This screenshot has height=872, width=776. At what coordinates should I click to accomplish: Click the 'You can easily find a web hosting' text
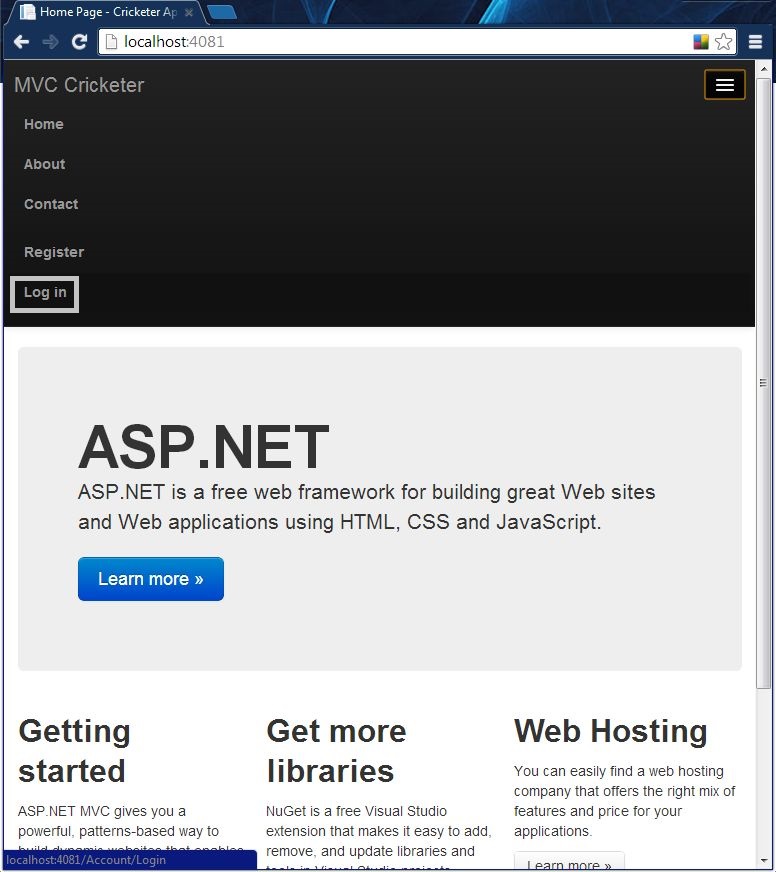point(624,801)
